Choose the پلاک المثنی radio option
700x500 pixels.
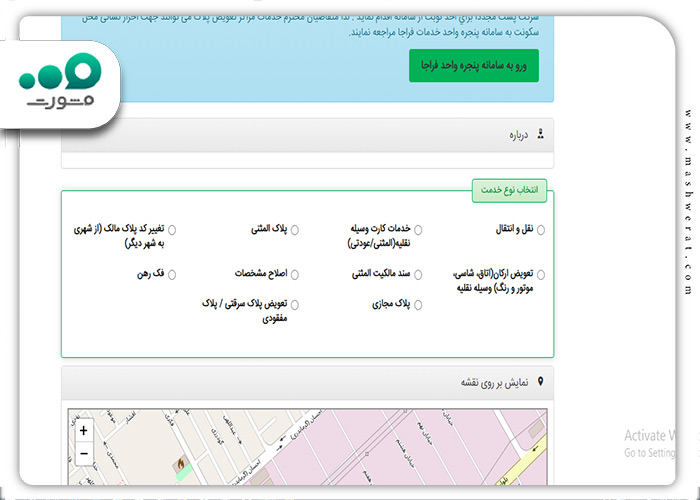pyautogui.click(x=295, y=230)
